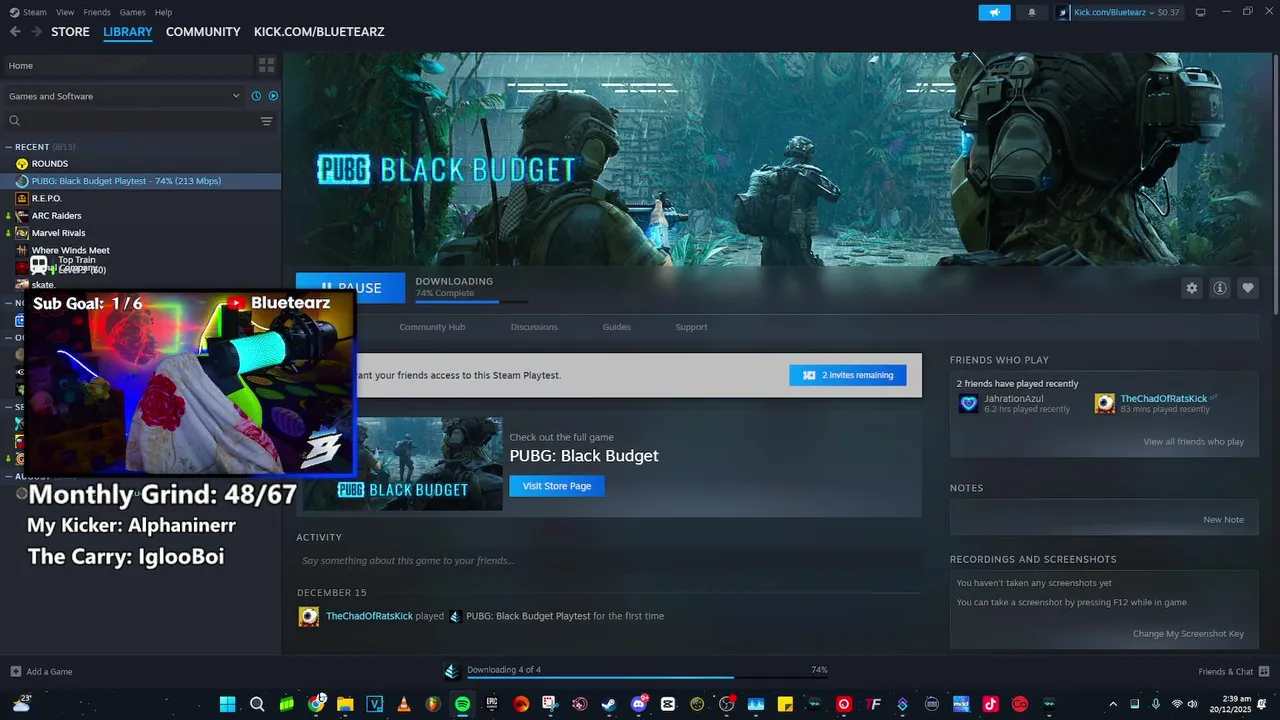Viewport: 1280px width, 720px height.
Task: Open Windows Start menu
Action: coord(227,704)
